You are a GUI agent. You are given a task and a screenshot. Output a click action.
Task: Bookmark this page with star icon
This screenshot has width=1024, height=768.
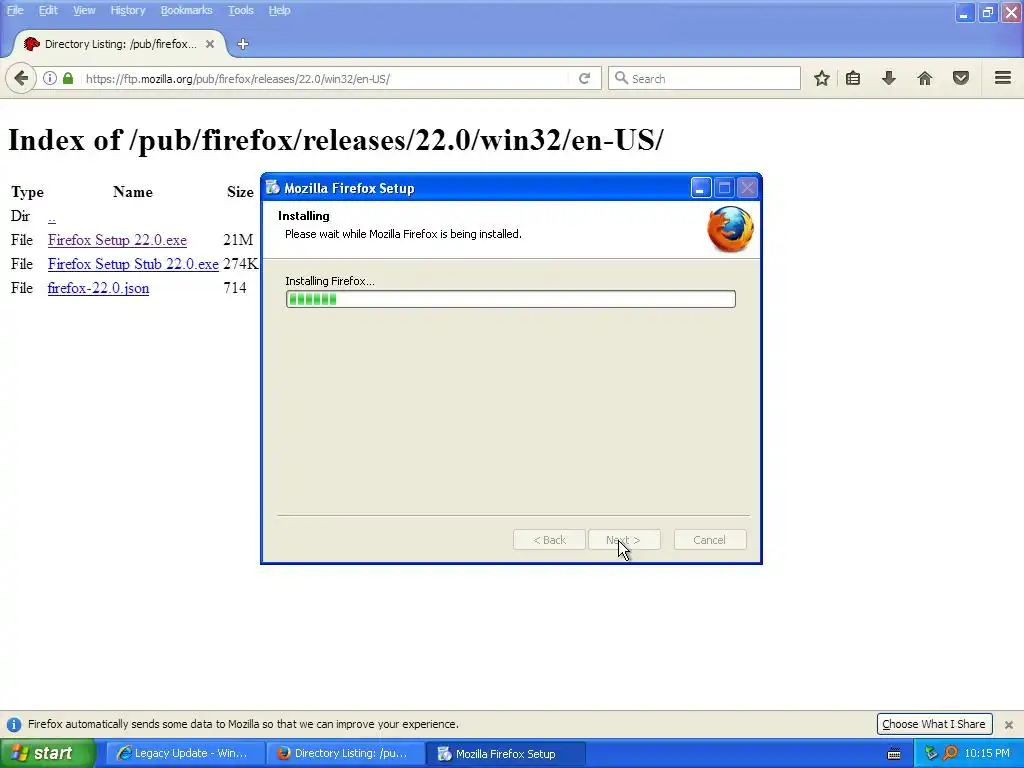[x=822, y=78]
